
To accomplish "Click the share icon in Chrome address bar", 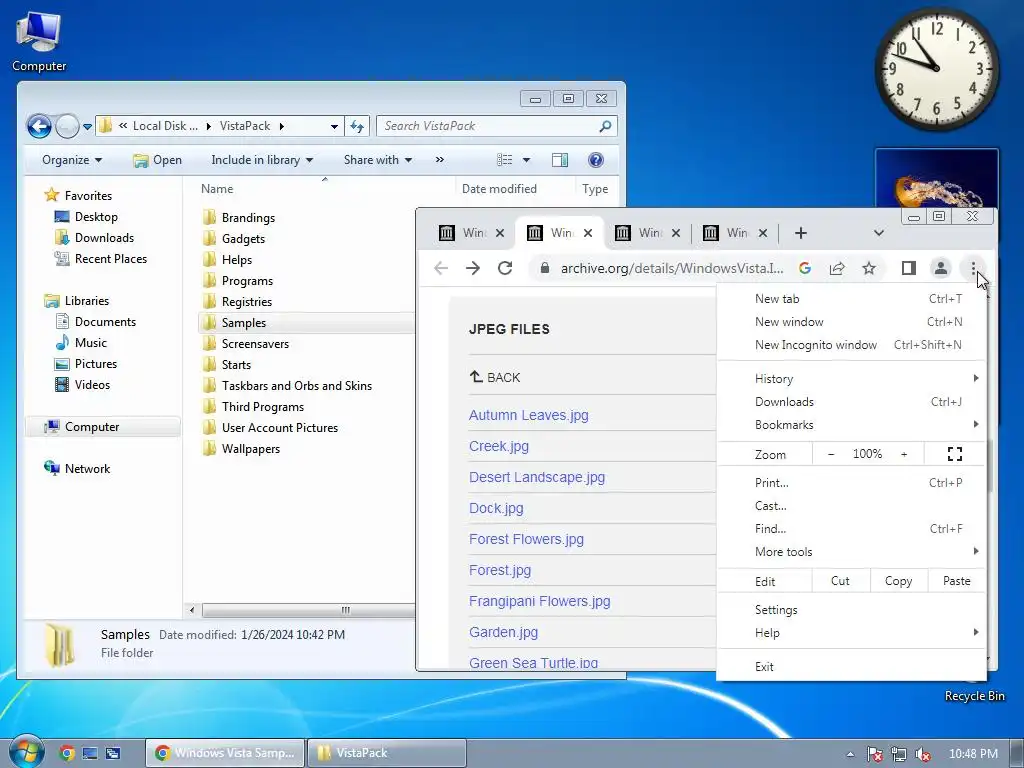I will [x=837, y=268].
